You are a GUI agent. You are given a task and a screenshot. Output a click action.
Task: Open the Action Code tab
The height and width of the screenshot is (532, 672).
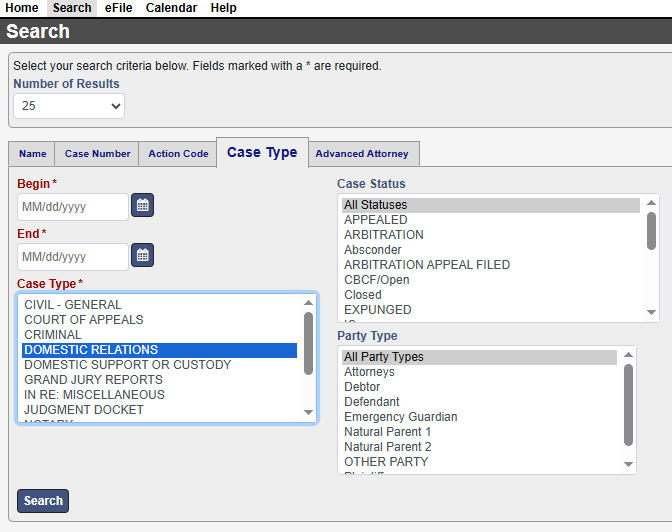point(178,154)
